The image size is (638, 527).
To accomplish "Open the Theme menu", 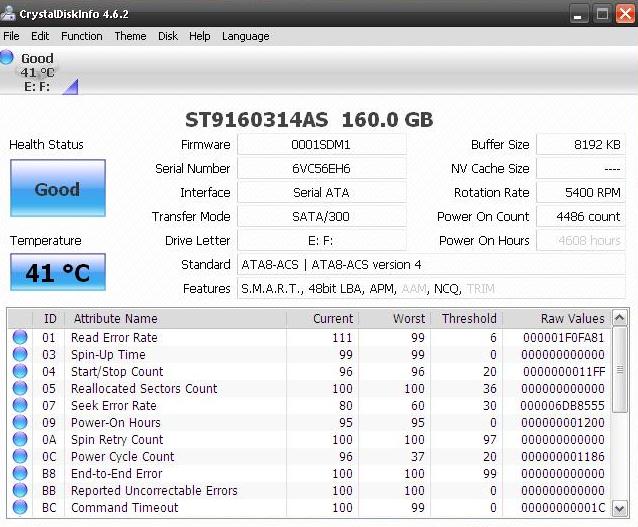I will [x=130, y=36].
